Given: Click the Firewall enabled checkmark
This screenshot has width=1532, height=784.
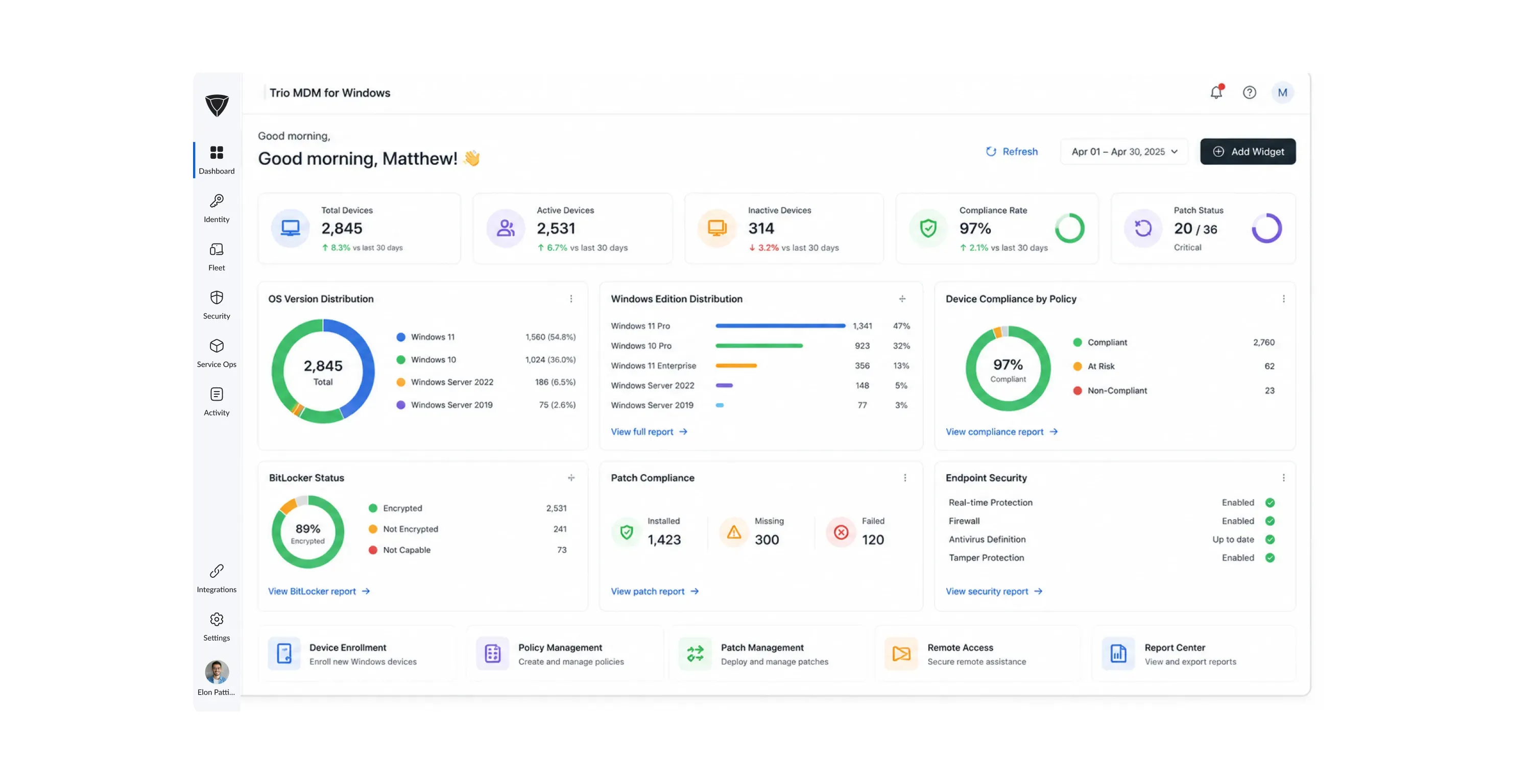Looking at the screenshot, I should click(1270, 521).
